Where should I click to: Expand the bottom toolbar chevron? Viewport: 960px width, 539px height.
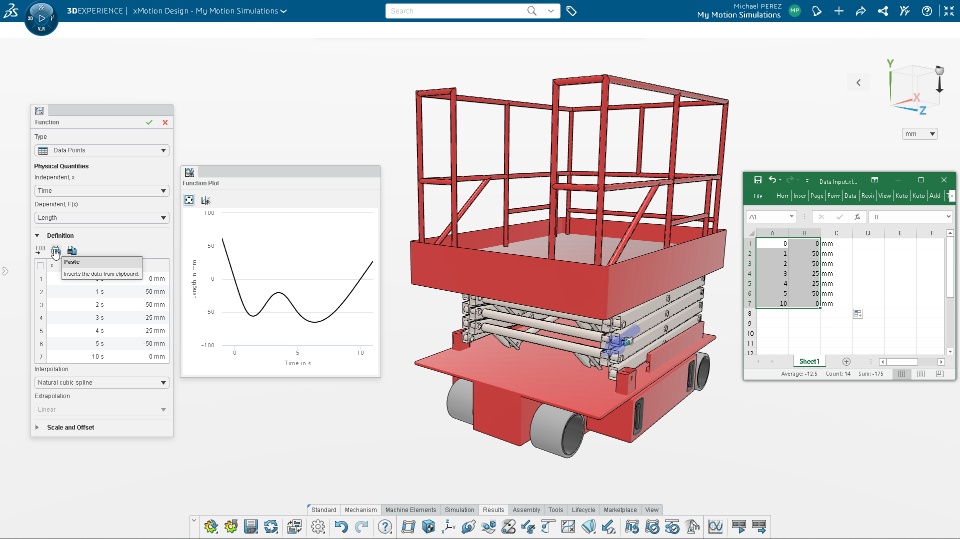194,521
